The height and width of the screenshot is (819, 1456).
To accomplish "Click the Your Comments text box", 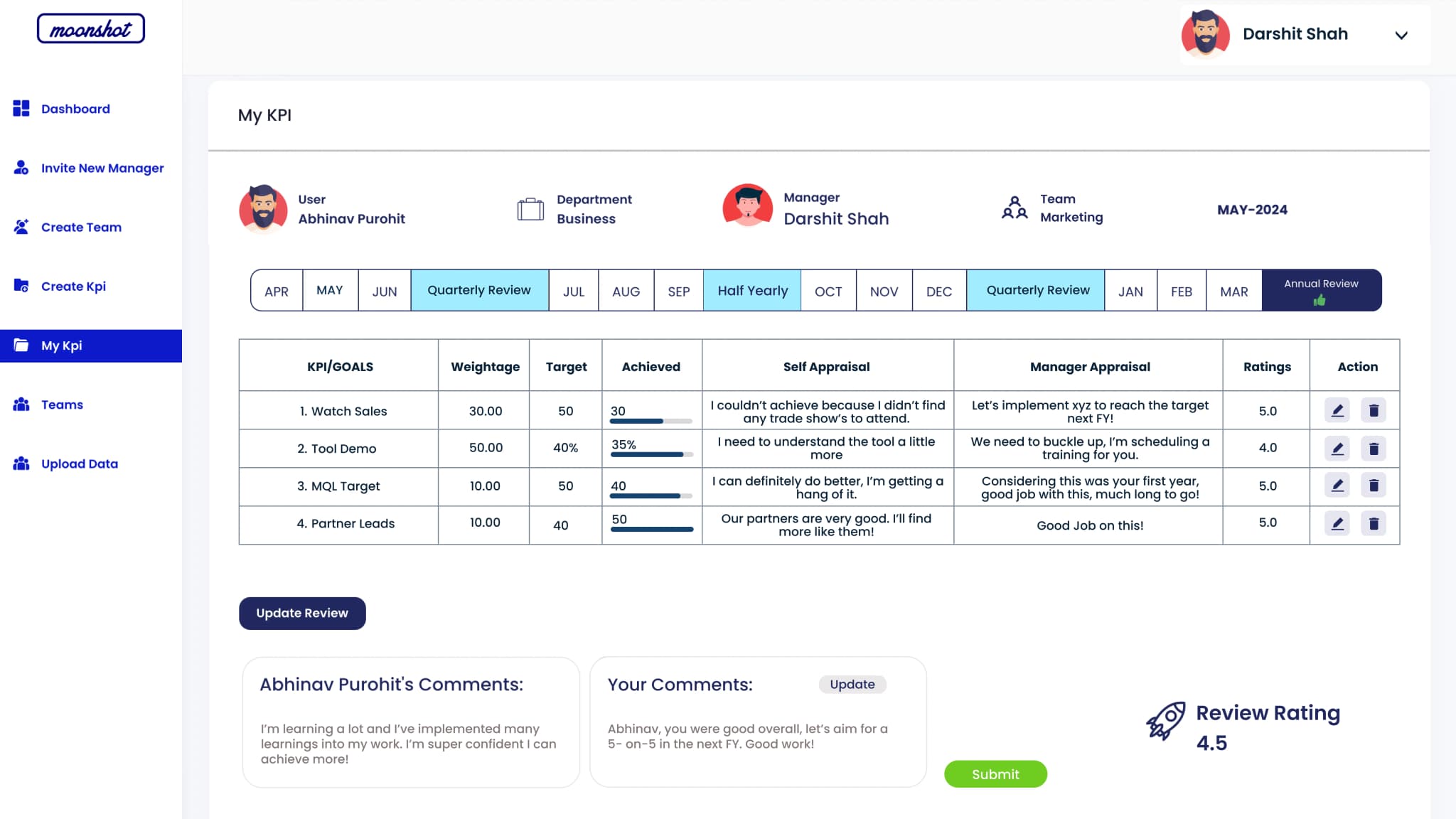I will [x=748, y=737].
